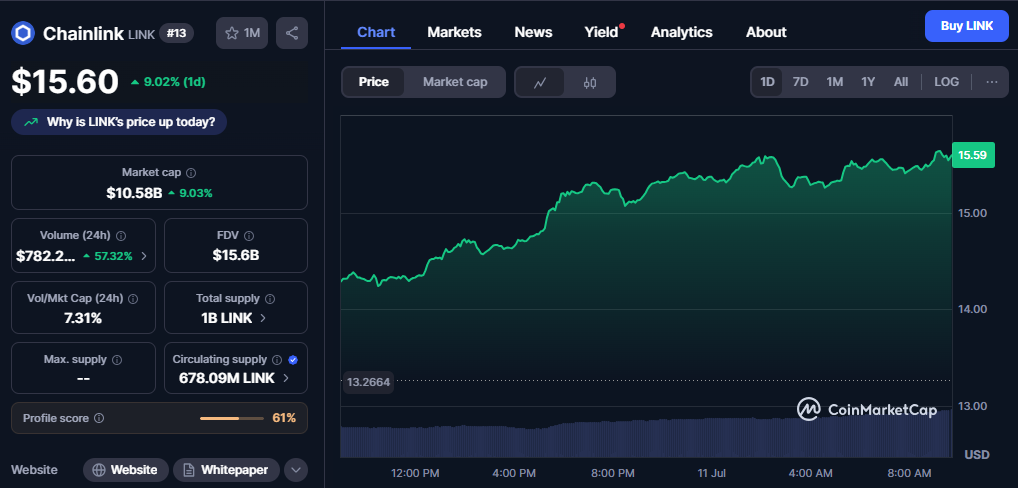The image size is (1018, 488).
Task: Click the 7.31% Vol/Mkt Cap value
Action: point(83,319)
